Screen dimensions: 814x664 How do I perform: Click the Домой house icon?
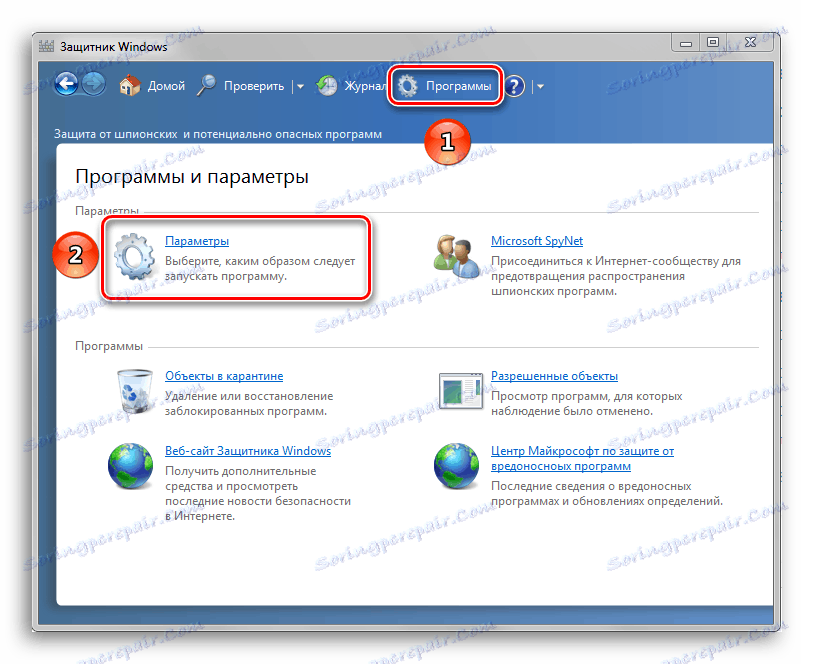click(130, 86)
